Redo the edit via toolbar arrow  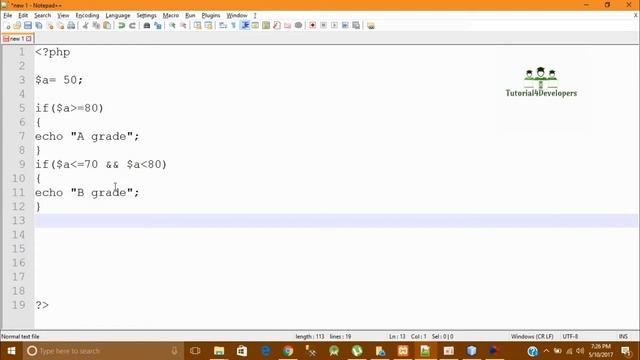tap(132, 26)
